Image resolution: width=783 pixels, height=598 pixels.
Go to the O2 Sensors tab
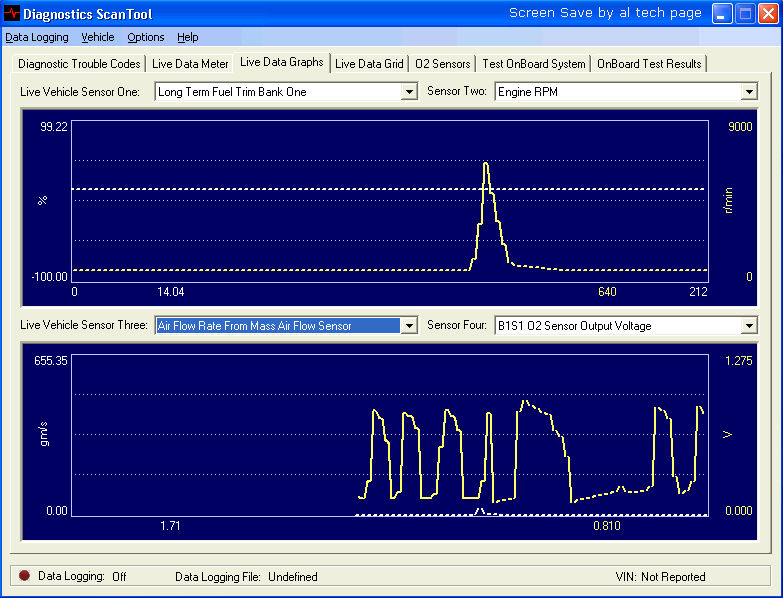[443, 64]
